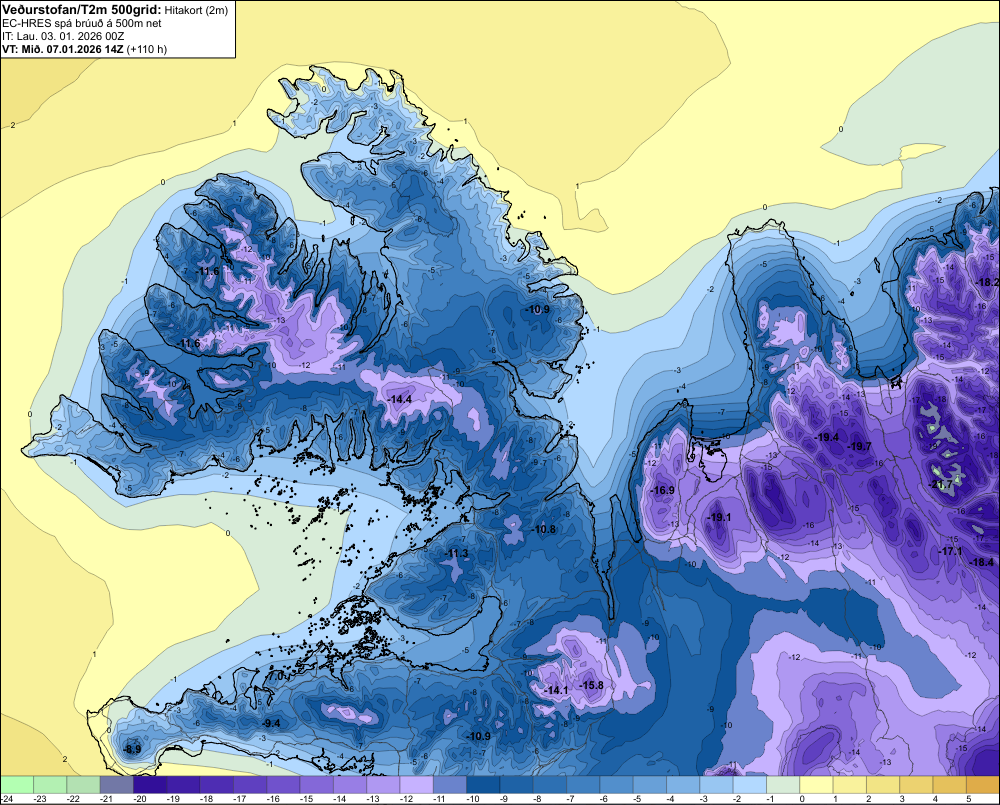Select the 'VT: Mið. 07.01.2026 14Z' valid time

63,49
